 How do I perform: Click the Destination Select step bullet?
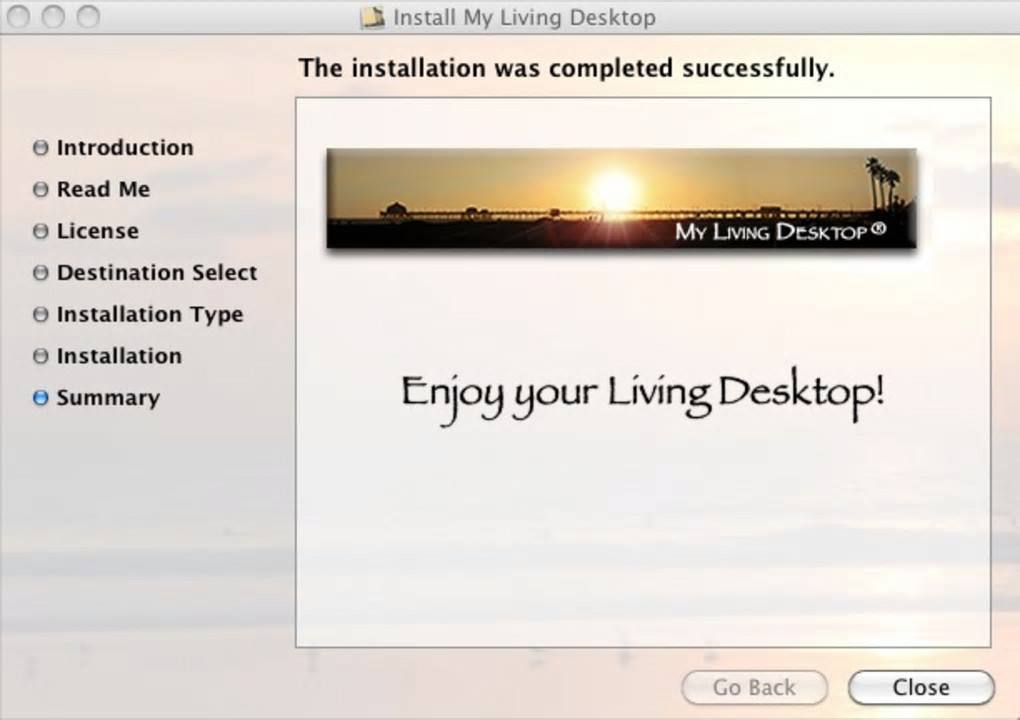pos(40,273)
